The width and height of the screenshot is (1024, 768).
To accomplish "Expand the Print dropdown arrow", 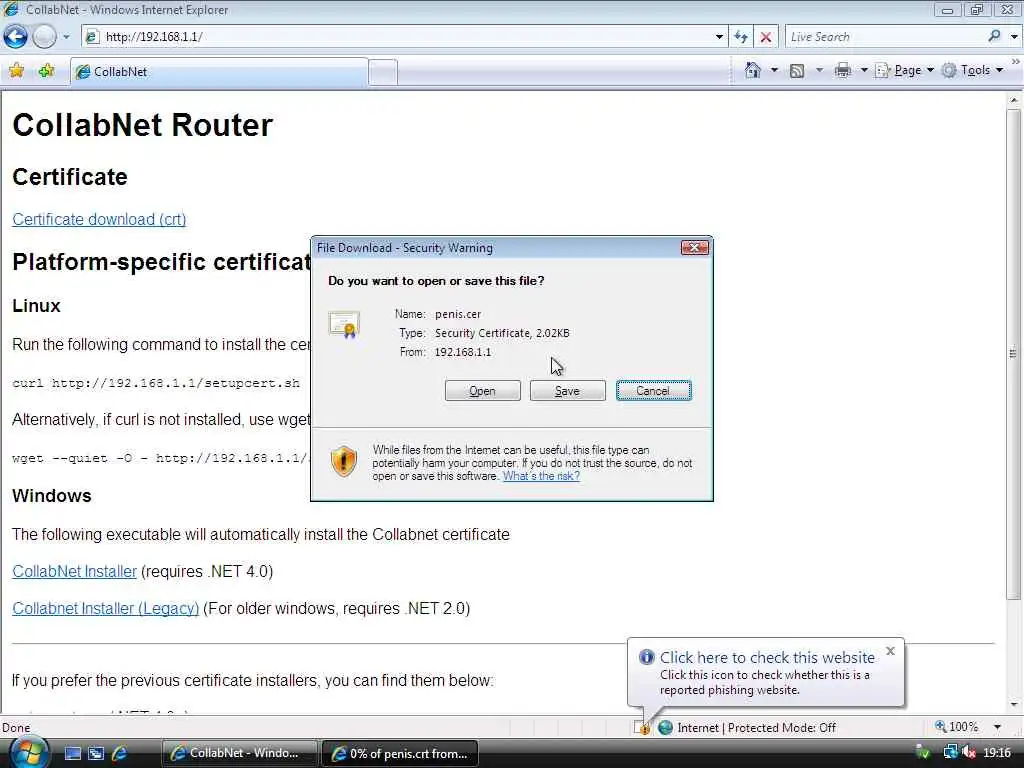I will click(863, 70).
